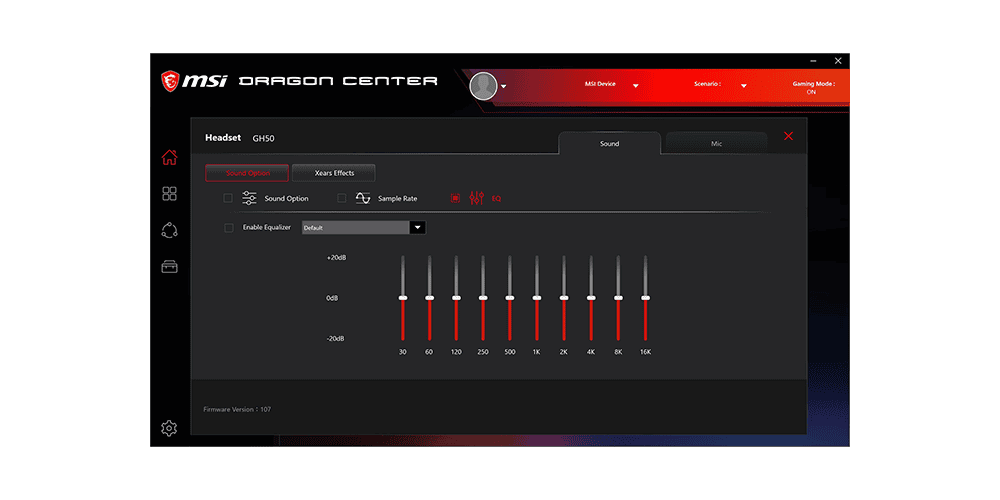Click the 30 Hz equalizer slider
This screenshot has height=500, width=1000.
402,298
